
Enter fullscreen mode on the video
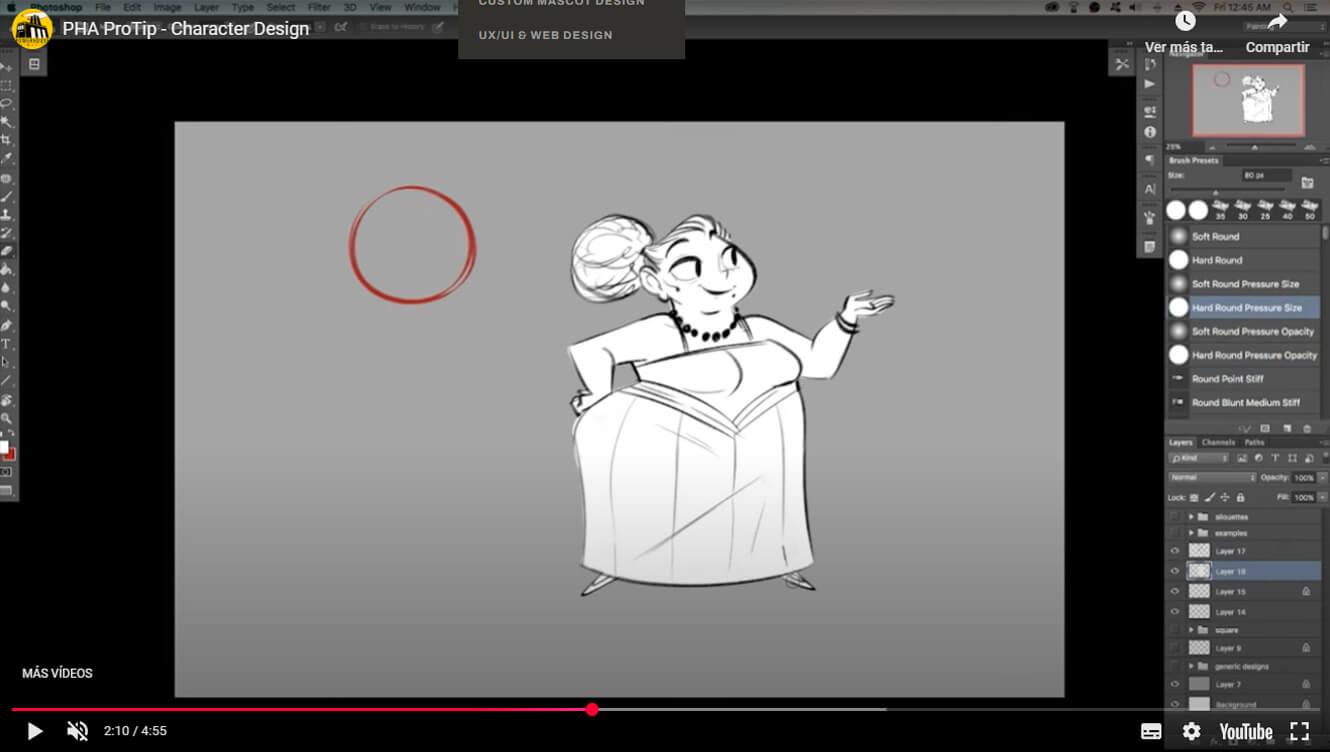pos(1299,731)
